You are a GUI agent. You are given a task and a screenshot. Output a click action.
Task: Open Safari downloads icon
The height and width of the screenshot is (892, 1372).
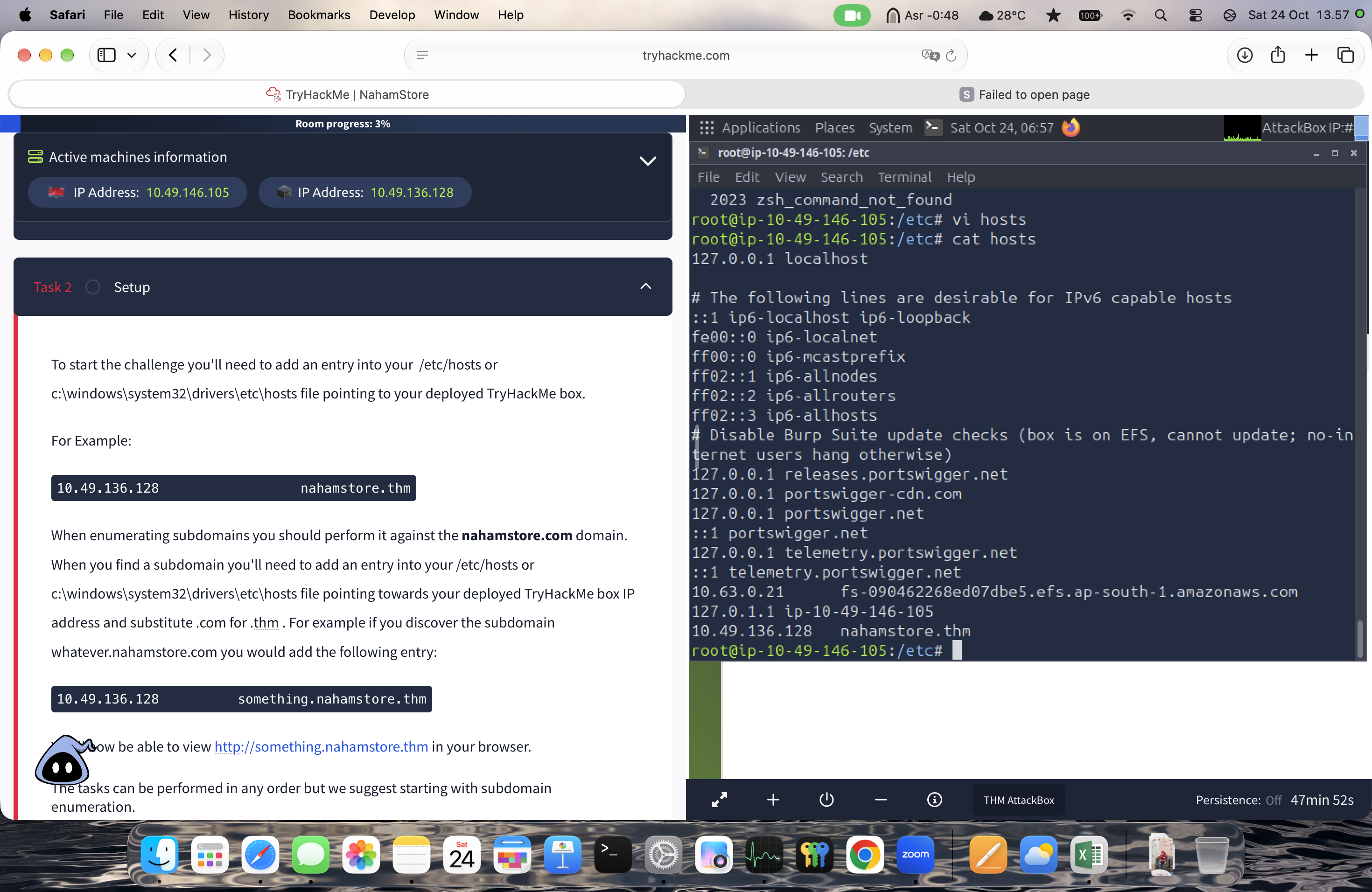1245,56
